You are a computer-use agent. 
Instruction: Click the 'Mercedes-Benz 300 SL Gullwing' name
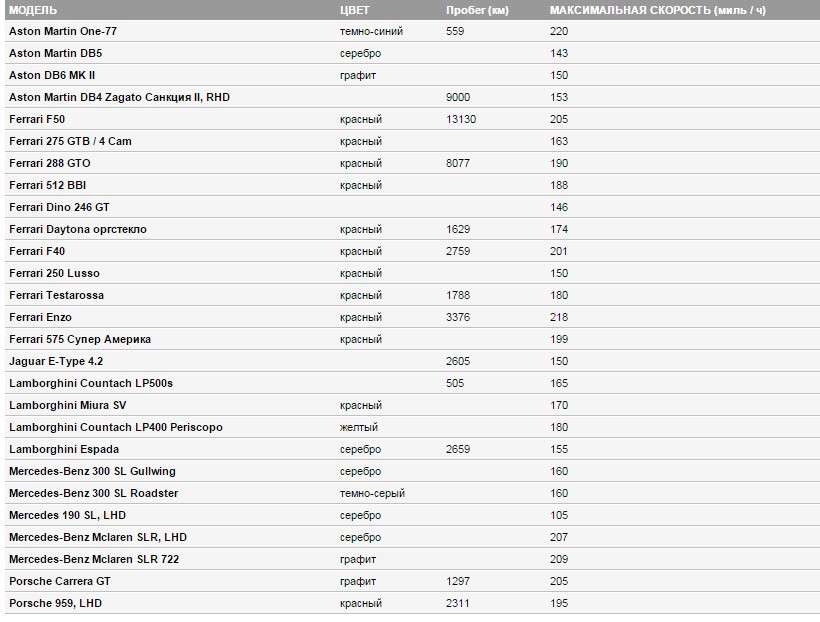(92, 471)
